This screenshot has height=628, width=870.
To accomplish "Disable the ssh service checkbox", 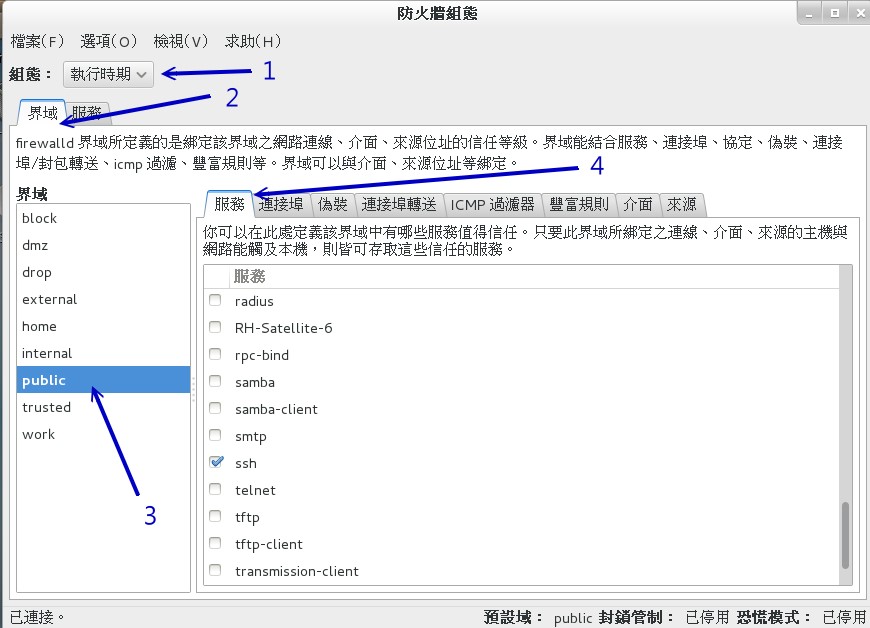I will [215, 462].
